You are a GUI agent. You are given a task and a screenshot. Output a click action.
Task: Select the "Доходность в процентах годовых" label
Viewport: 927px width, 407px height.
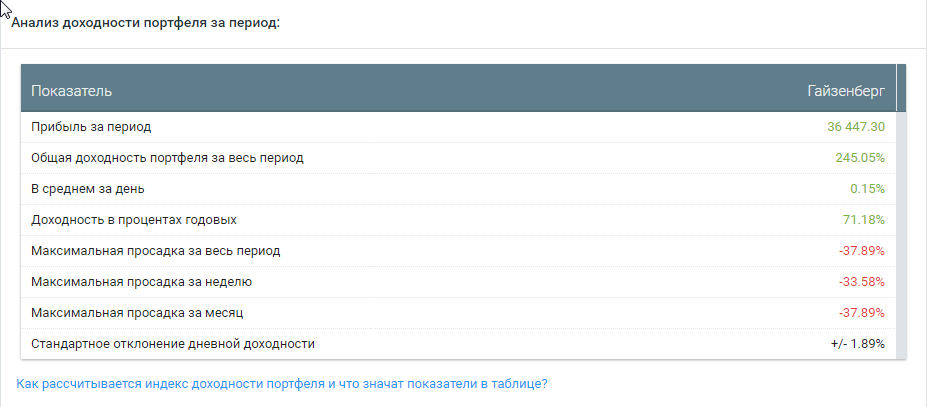coord(134,219)
